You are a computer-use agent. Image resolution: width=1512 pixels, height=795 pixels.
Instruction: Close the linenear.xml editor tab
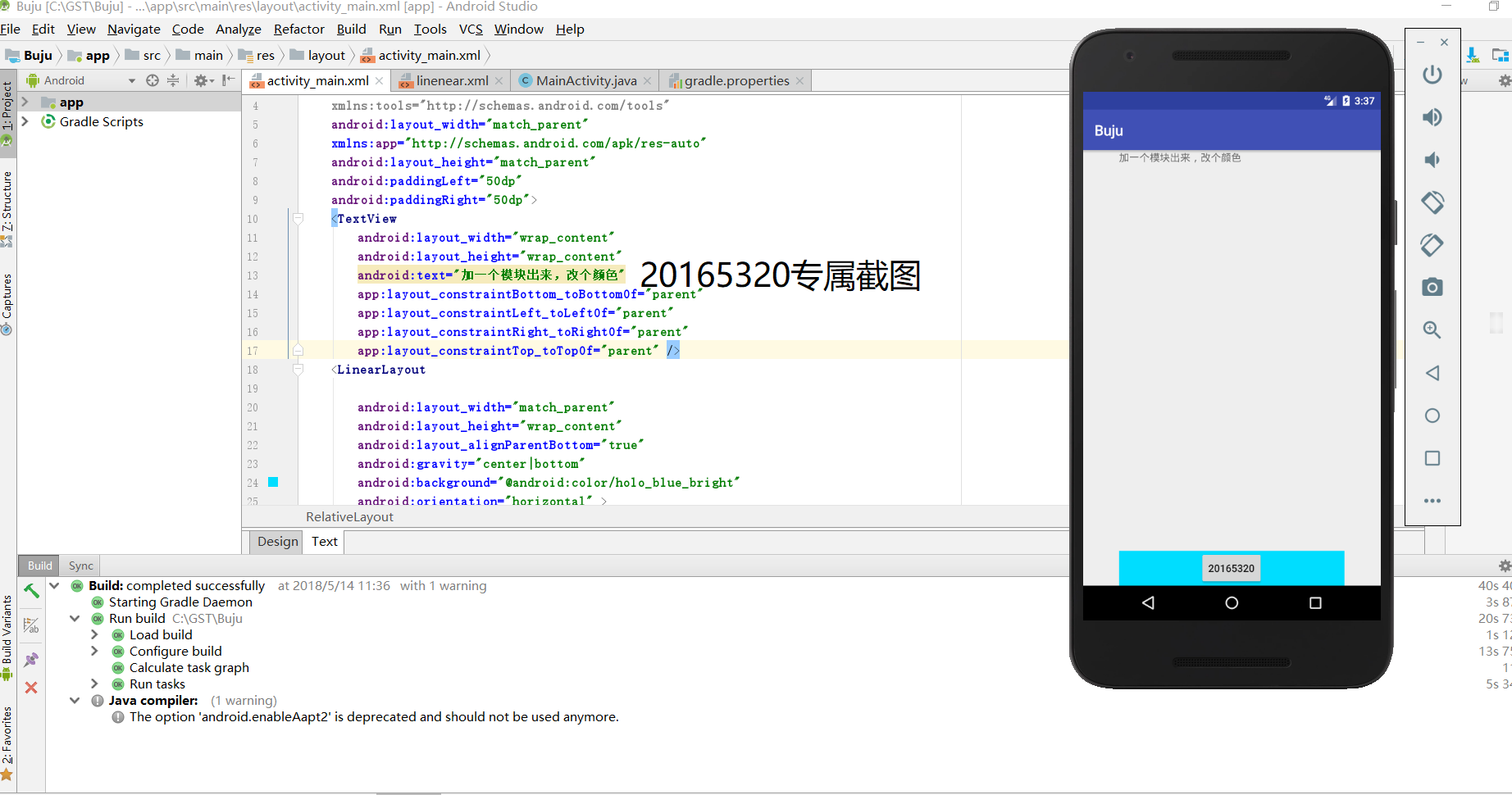tap(499, 80)
